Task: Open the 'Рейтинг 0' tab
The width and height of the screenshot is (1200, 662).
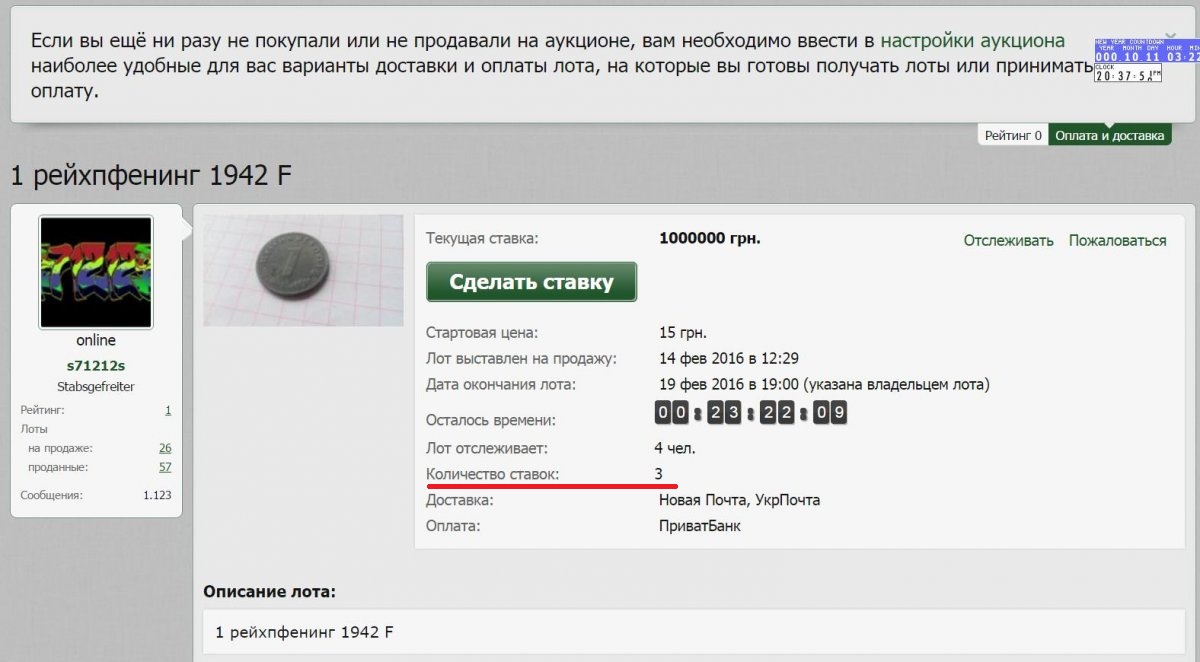Action: pos(1013,135)
